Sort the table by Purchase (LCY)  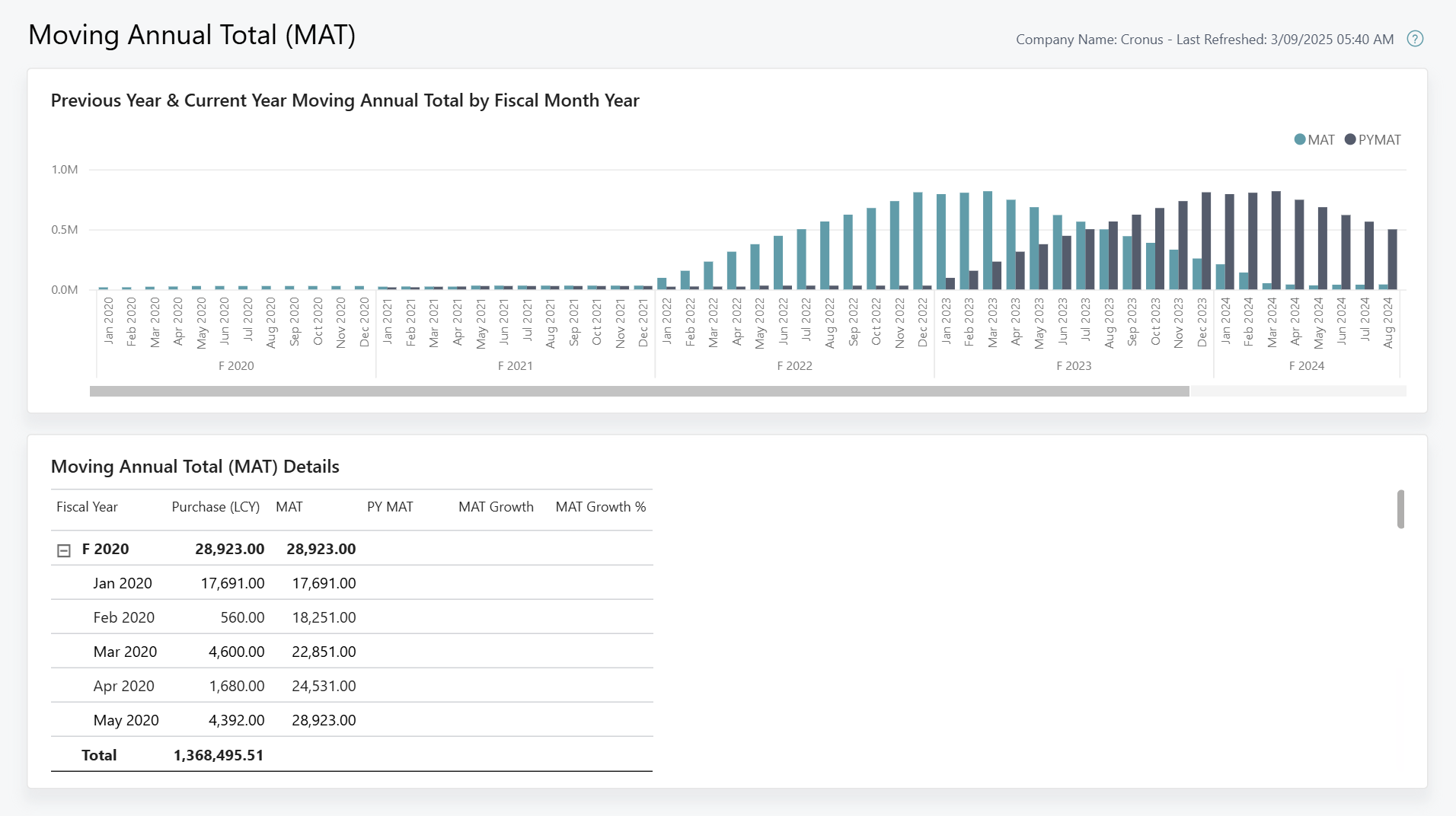tap(216, 507)
